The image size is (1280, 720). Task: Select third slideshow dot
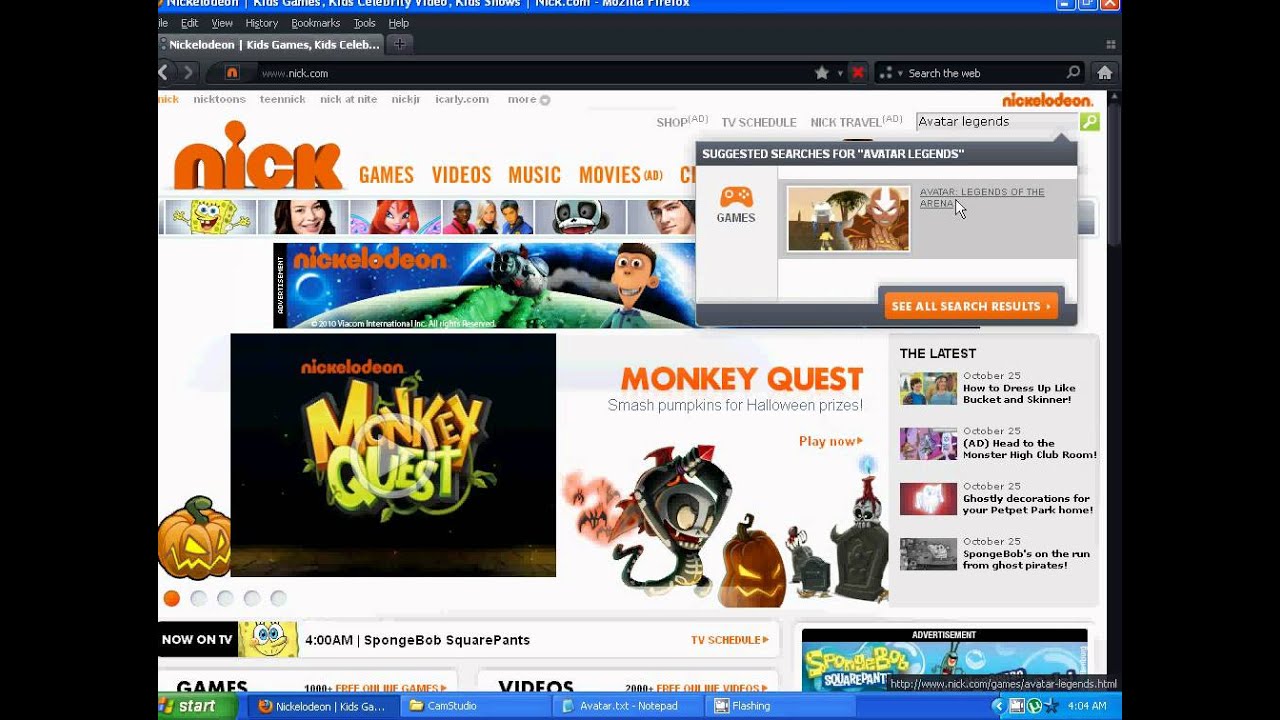click(x=225, y=598)
